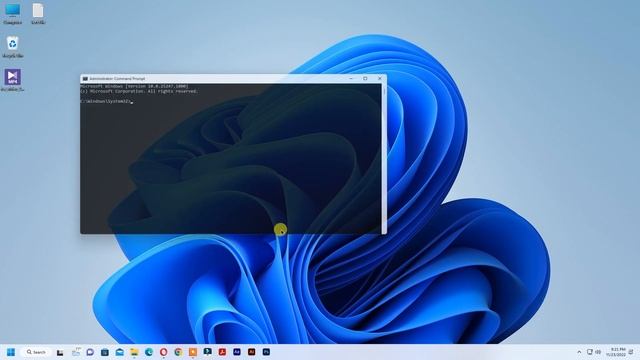Open network settings from system tray
The width and height of the screenshot is (640, 360).
pos(590,352)
